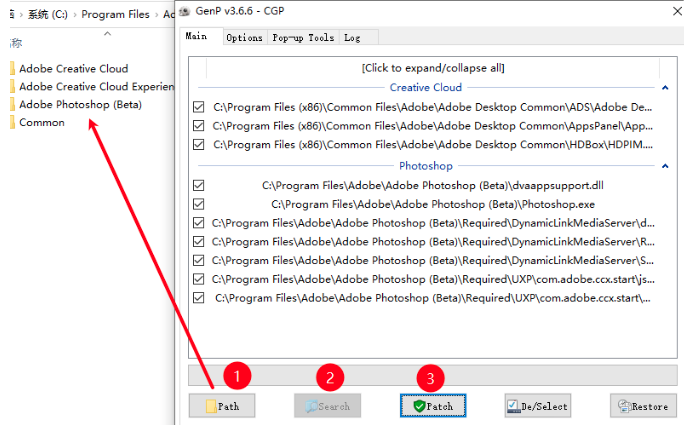Click the last com.adobe.ccx.start\... path text
684x425 pixels.
pos(433,298)
